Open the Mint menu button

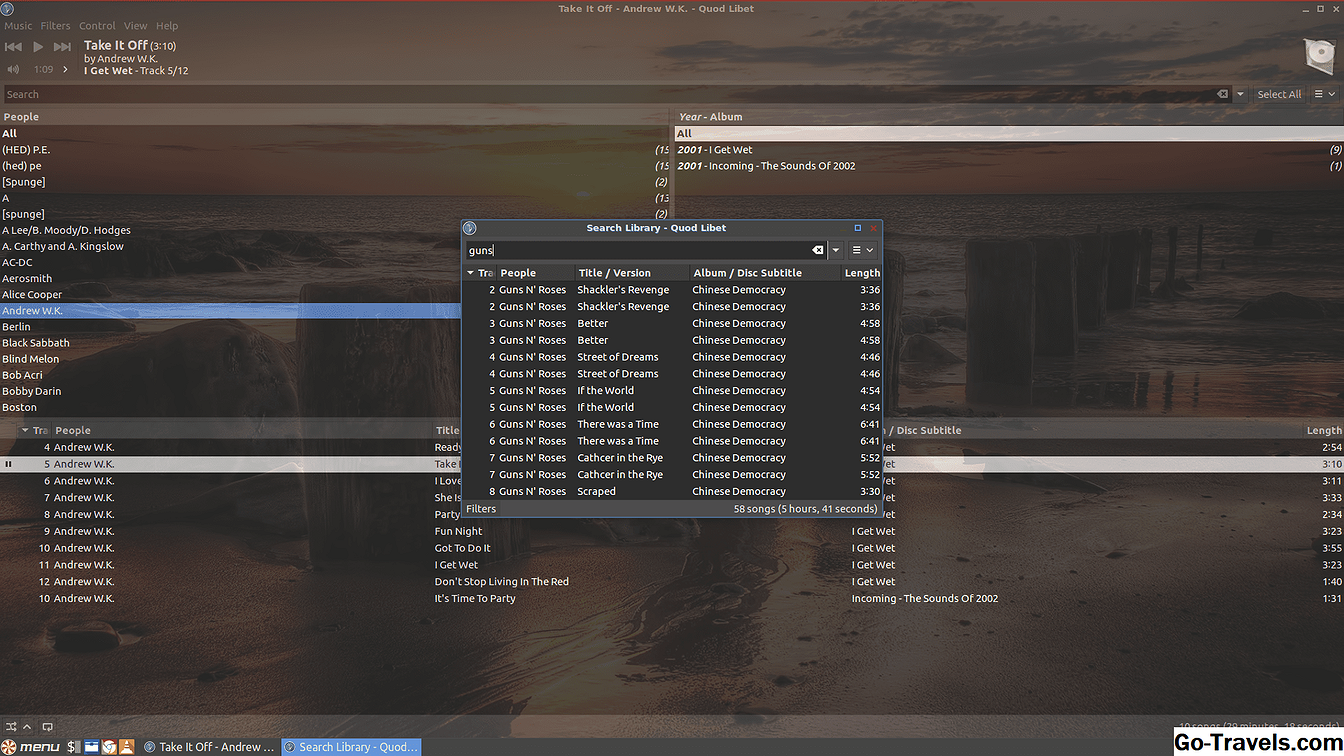(x=31, y=746)
